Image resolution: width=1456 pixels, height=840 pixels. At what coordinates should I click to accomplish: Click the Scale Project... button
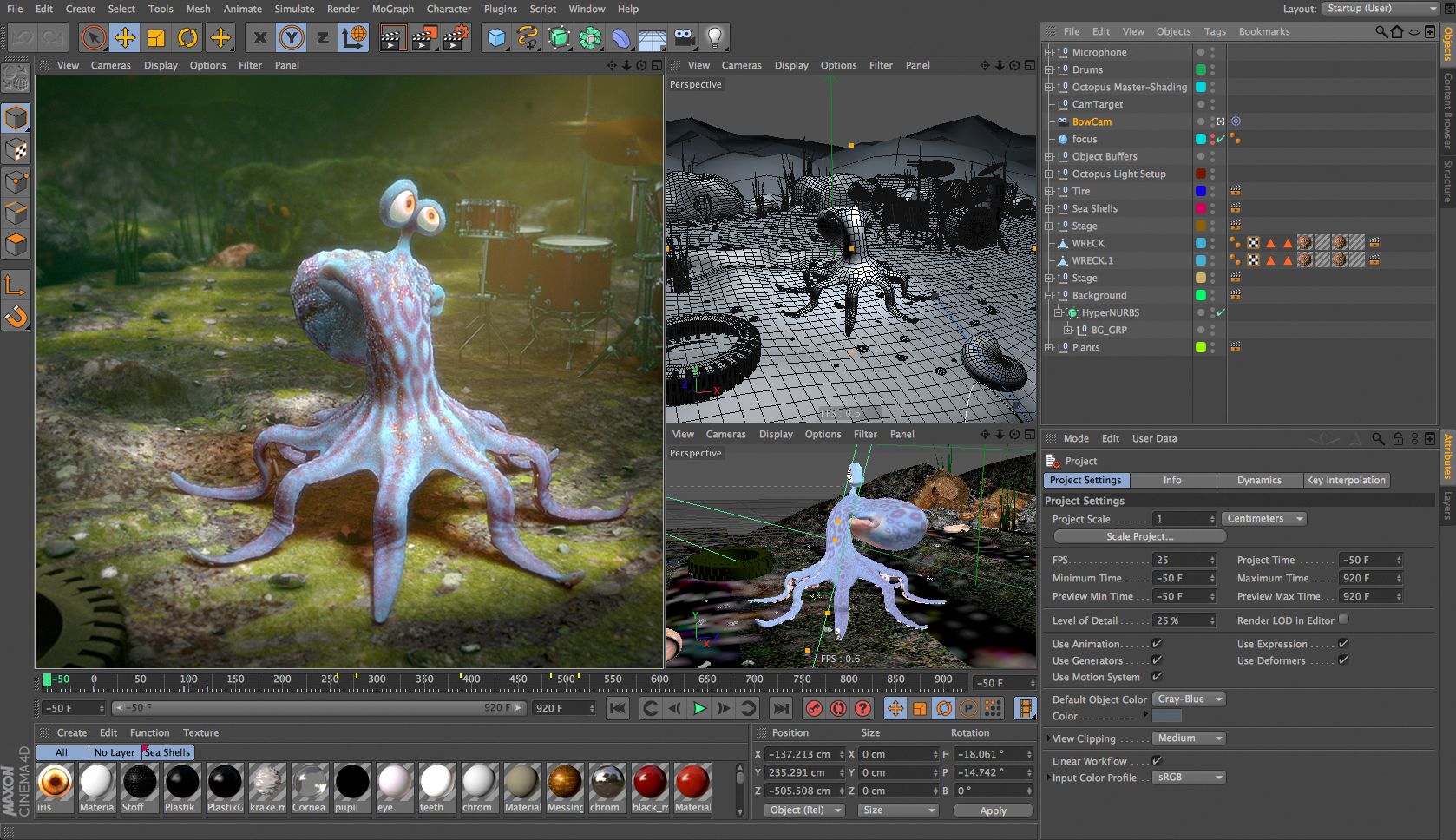[1139, 536]
